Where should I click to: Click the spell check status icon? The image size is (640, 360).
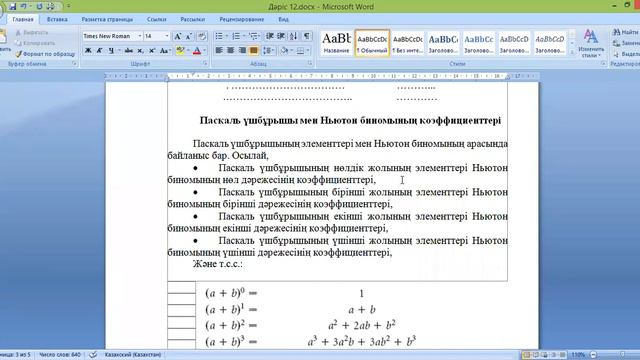coord(93,355)
